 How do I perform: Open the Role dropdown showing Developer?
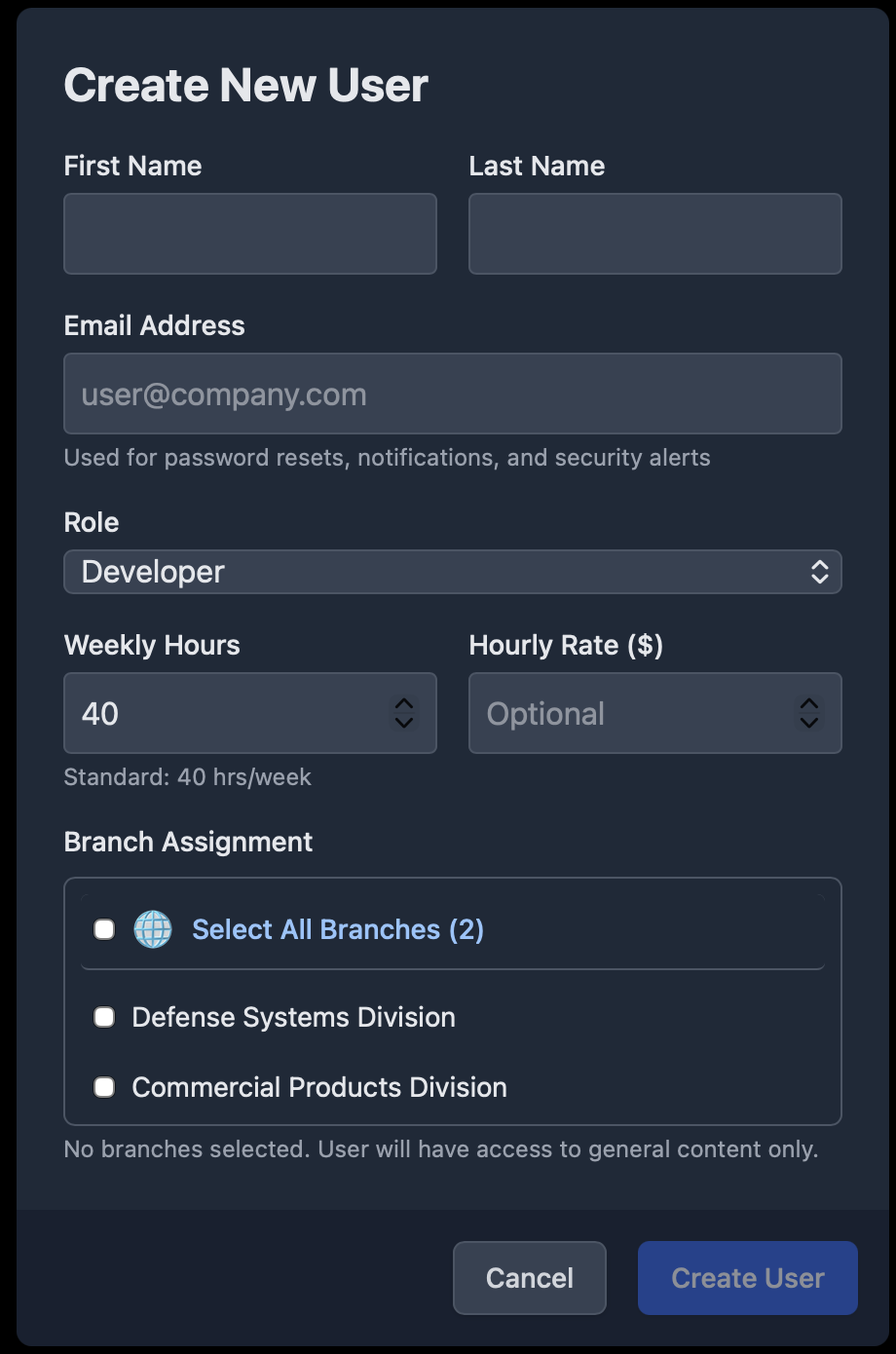tap(438, 572)
